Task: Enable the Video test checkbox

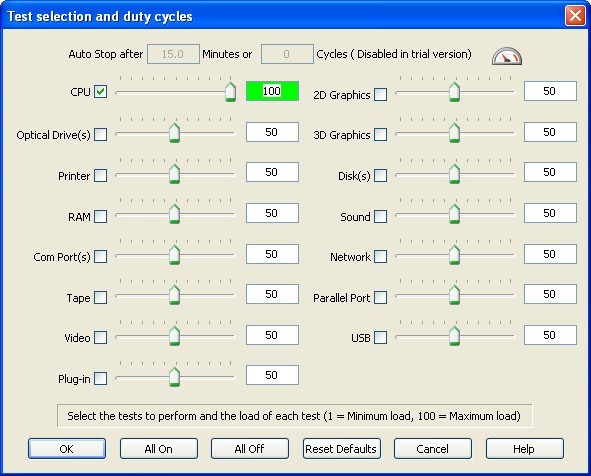Action: coord(100,337)
